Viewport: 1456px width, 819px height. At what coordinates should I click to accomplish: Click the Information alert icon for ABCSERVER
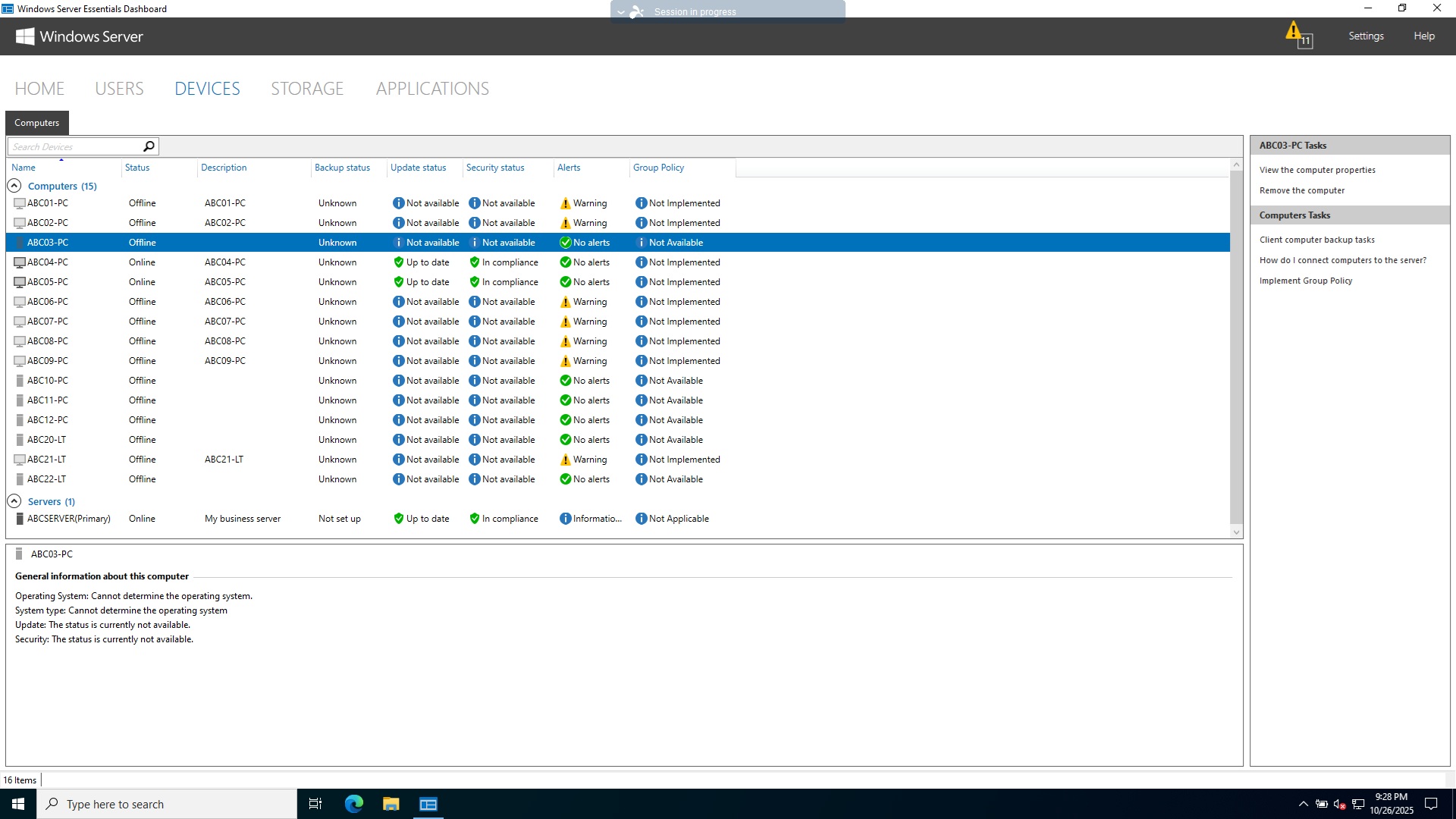pos(565,519)
